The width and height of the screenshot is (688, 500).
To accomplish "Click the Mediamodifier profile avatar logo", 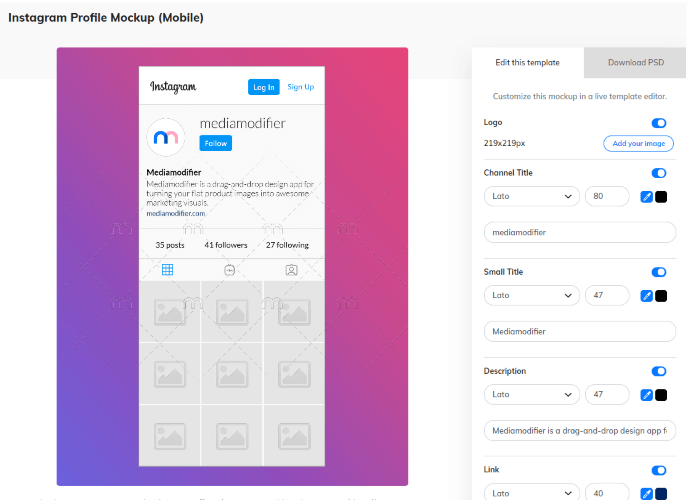I will click(167, 137).
